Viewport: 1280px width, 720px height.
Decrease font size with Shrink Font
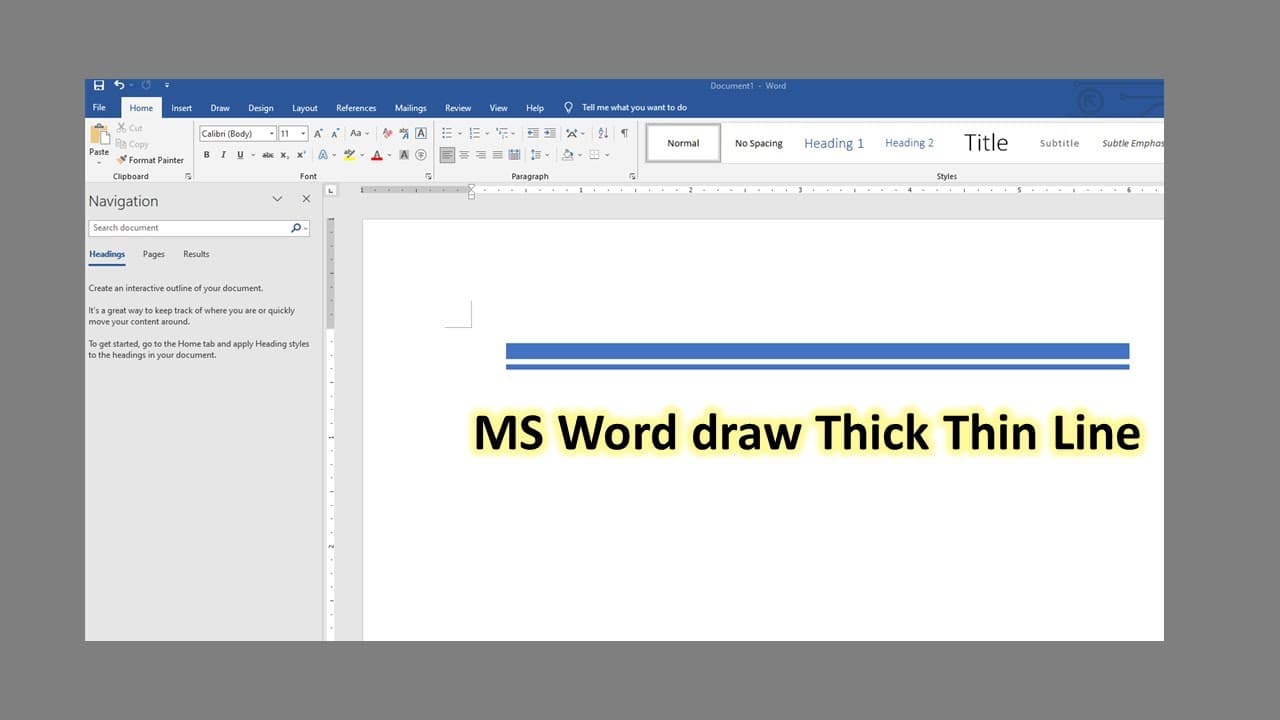[x=335, y=133]
